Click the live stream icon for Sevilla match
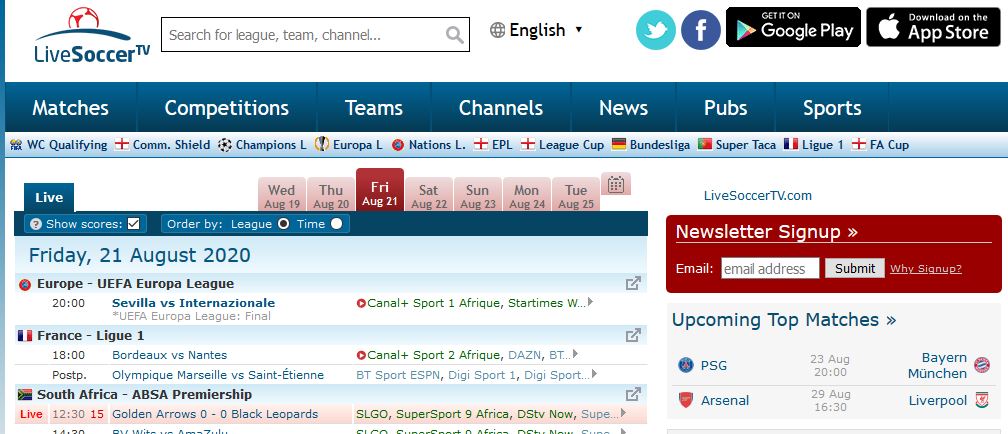The image size is (1008, 434). [x=361, y=303]
